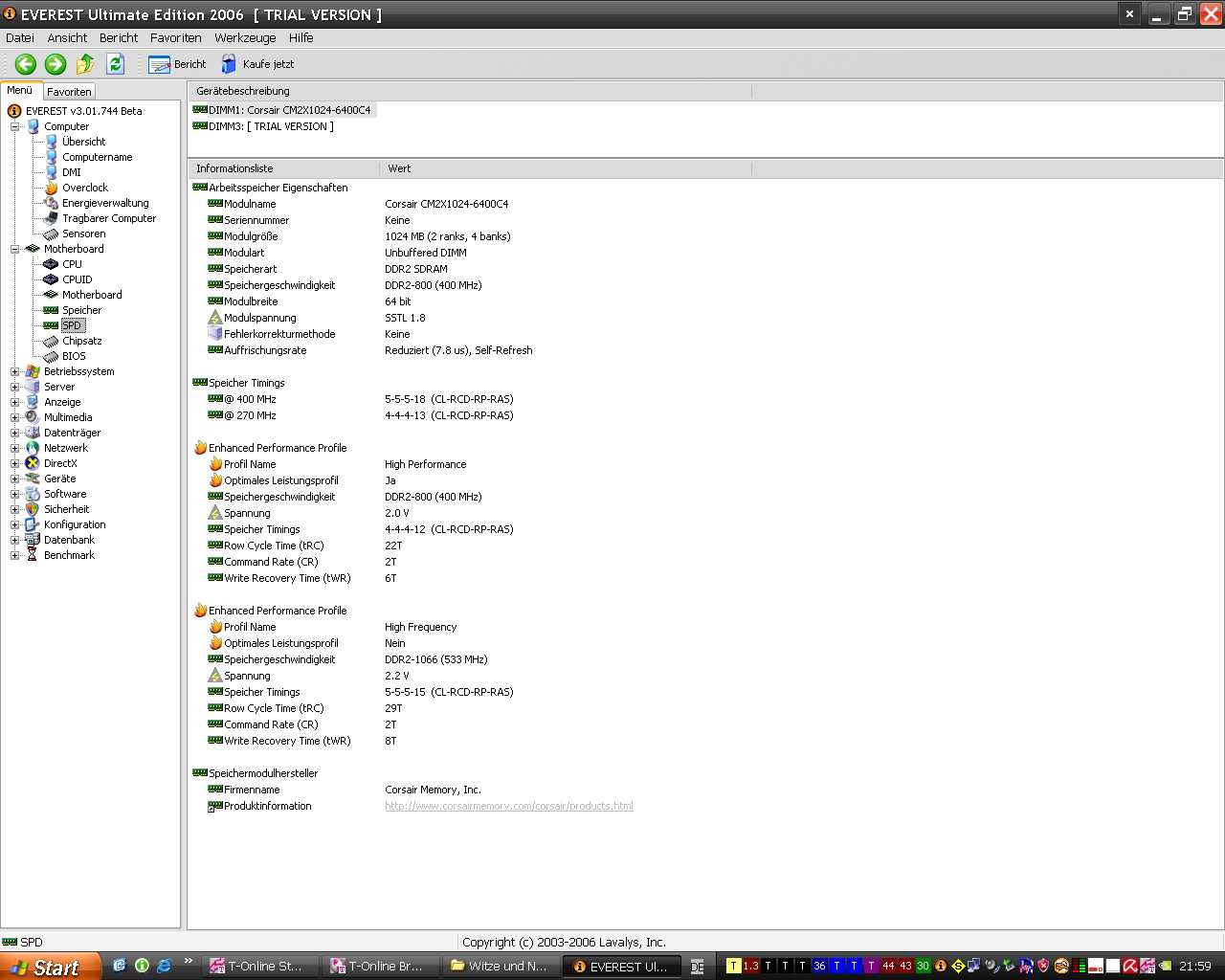Image resolution: width=1225 pixels, height=980 pixels.
Task: Click the Fehlerkorrekturmethode row icon
Action: (215, 334)
